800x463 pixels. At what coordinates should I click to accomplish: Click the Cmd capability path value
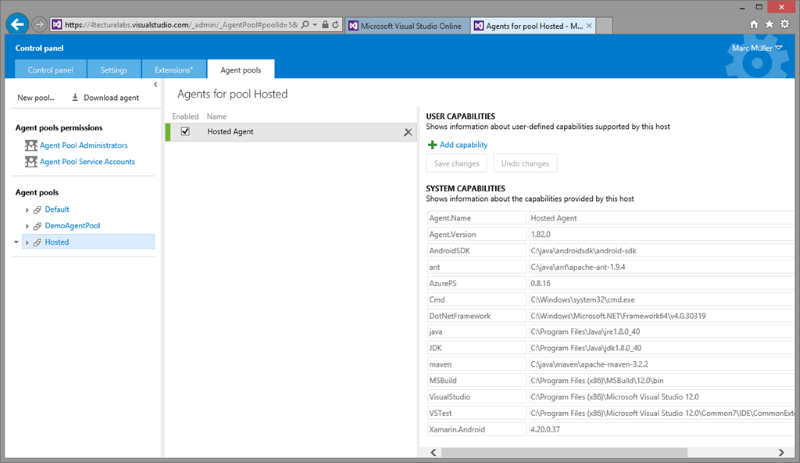[583, 300]
